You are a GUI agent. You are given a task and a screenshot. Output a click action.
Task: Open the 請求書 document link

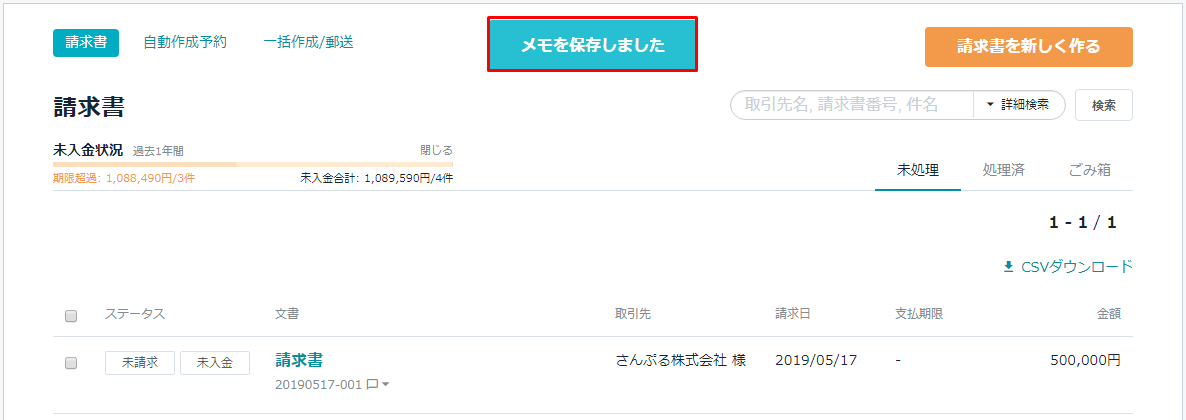point(300,360)
